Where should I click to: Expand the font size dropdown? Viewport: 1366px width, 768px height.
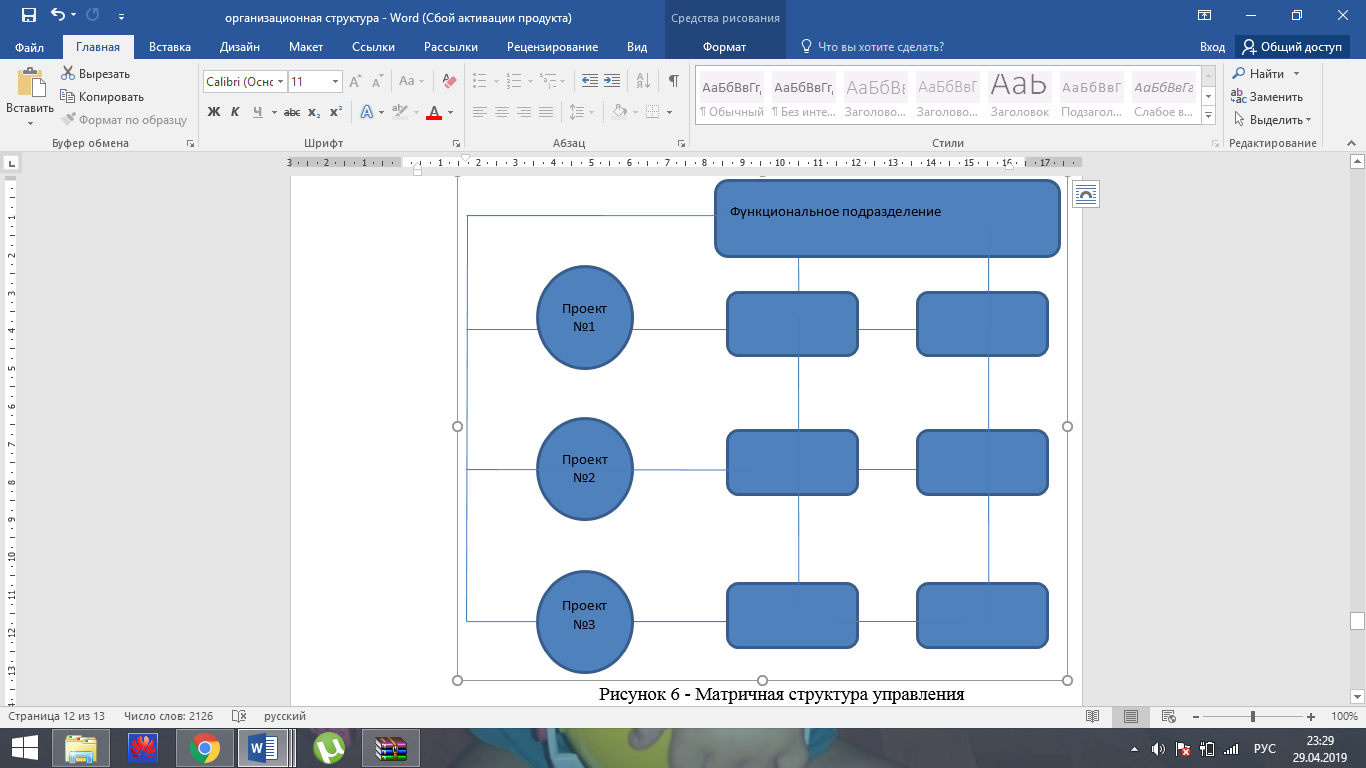tap(335, 82)
